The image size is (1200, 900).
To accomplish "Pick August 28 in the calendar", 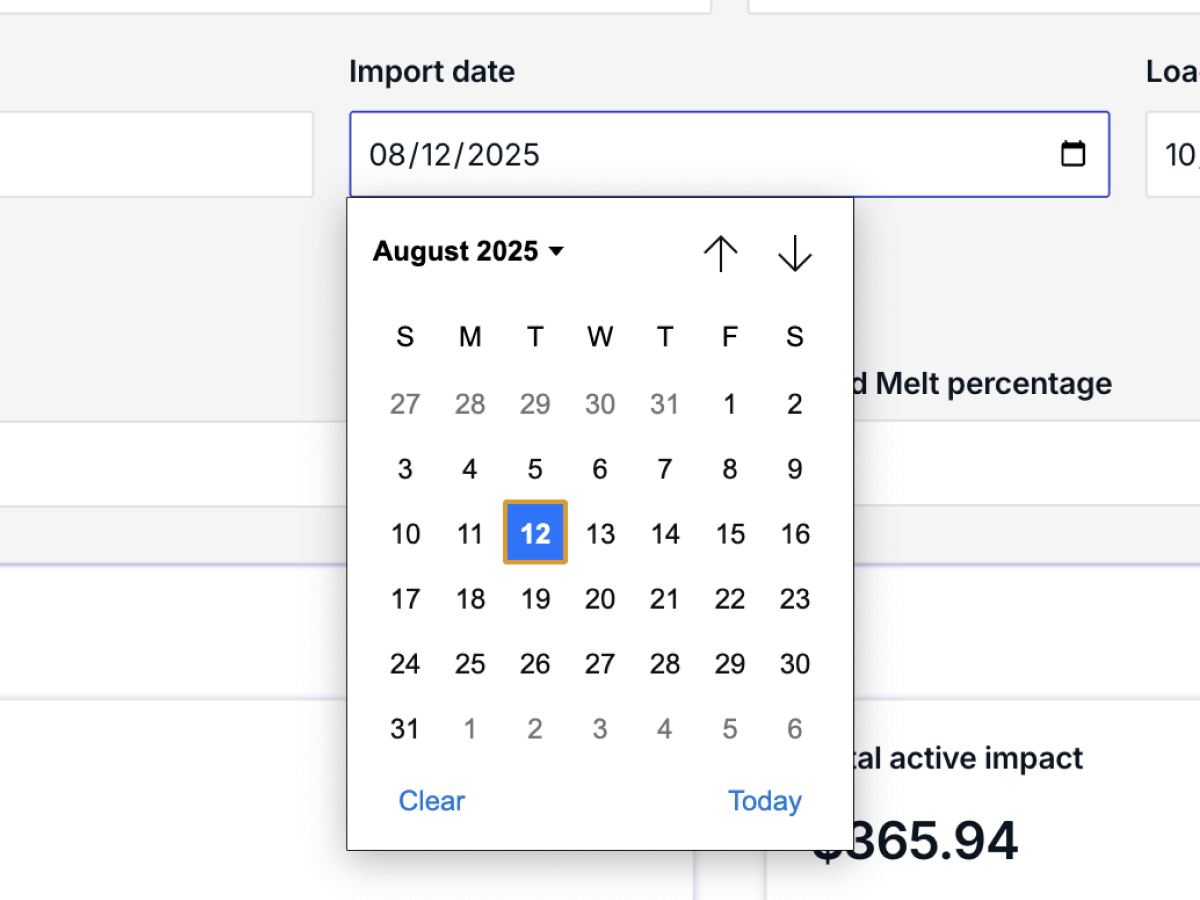I will point(665,664).
